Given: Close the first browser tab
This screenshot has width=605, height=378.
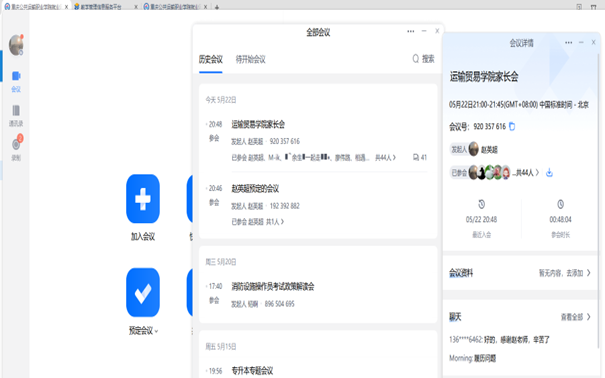Looking at the screenshot, I should [x=66, y=7].
